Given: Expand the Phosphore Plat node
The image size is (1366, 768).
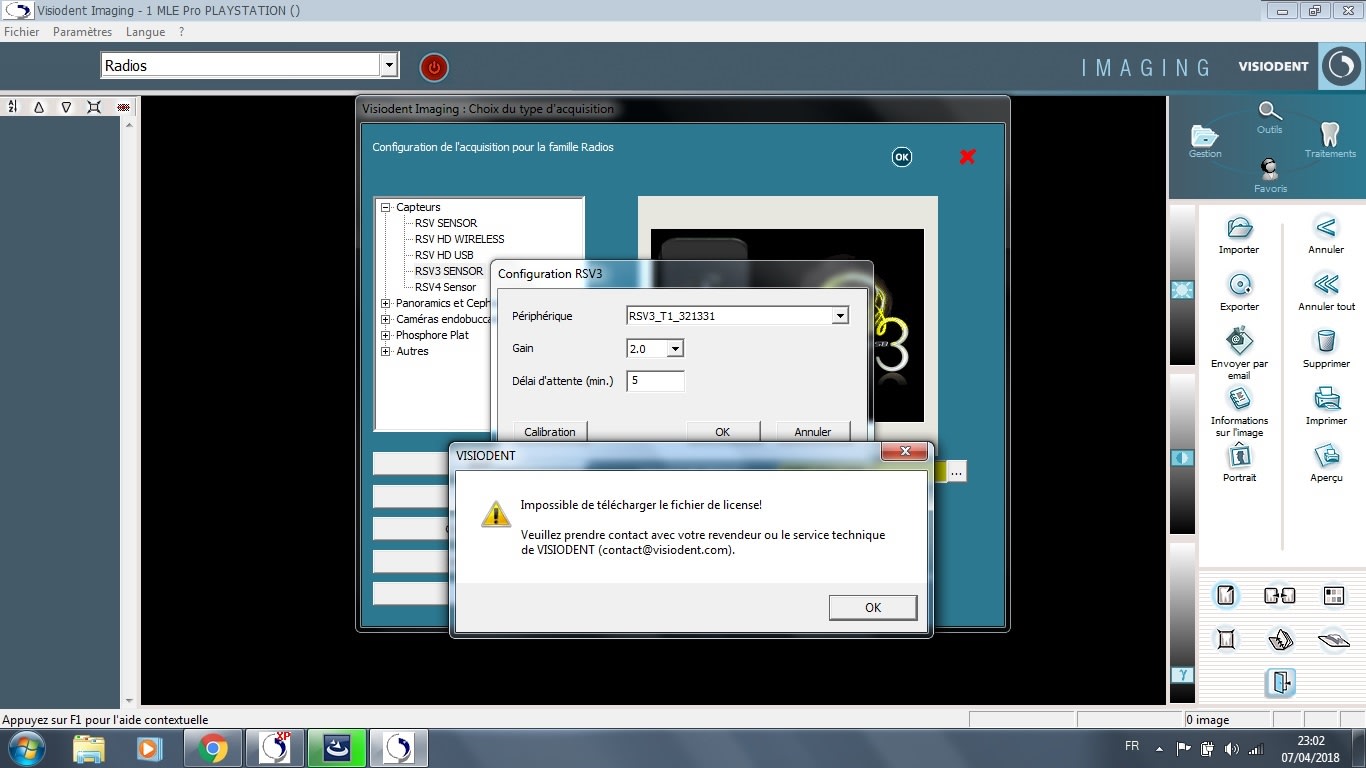Looking at the screenshot, I should [x=386, y=335].
